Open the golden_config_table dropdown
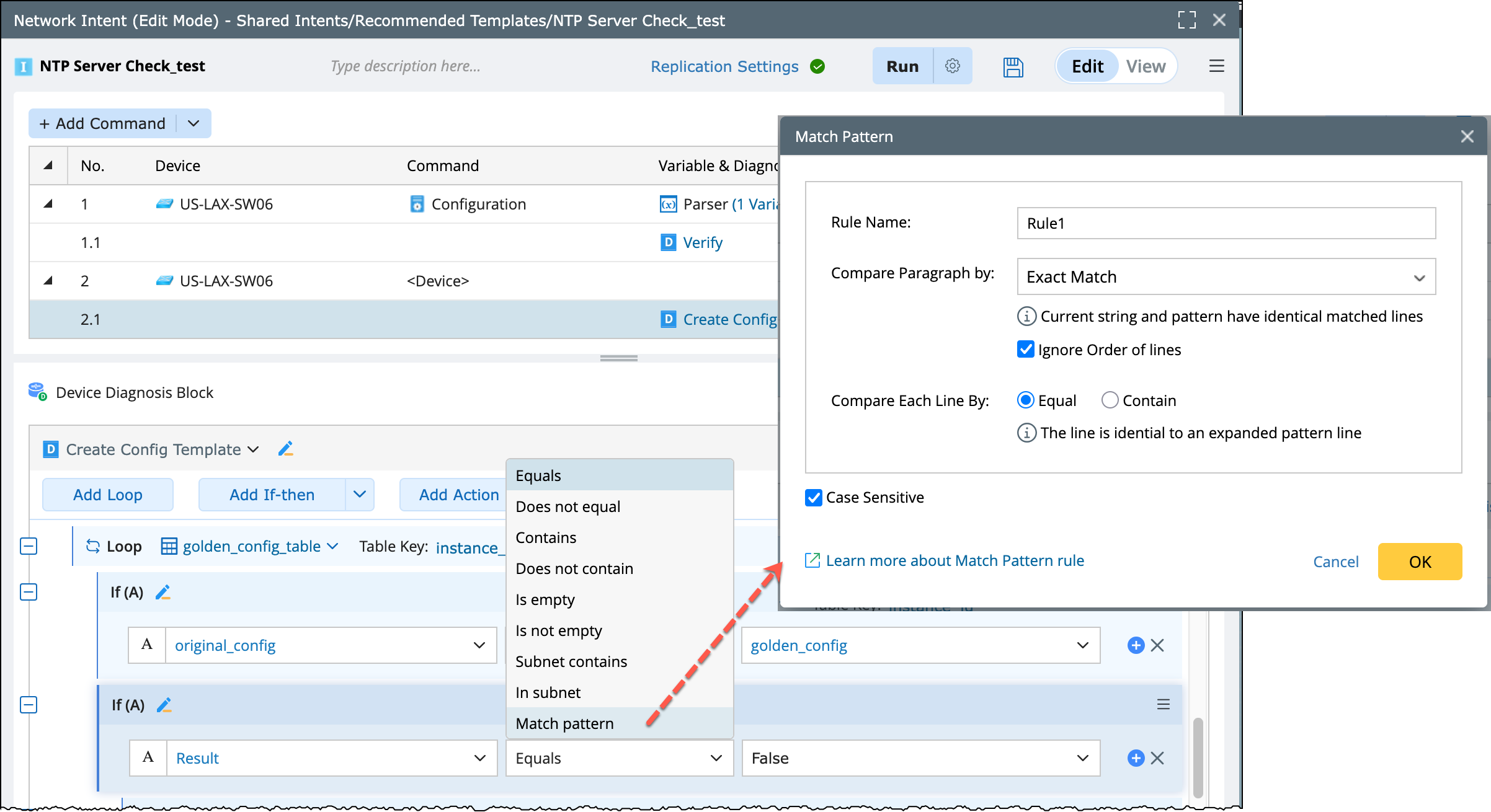 [x=332, y=546]
